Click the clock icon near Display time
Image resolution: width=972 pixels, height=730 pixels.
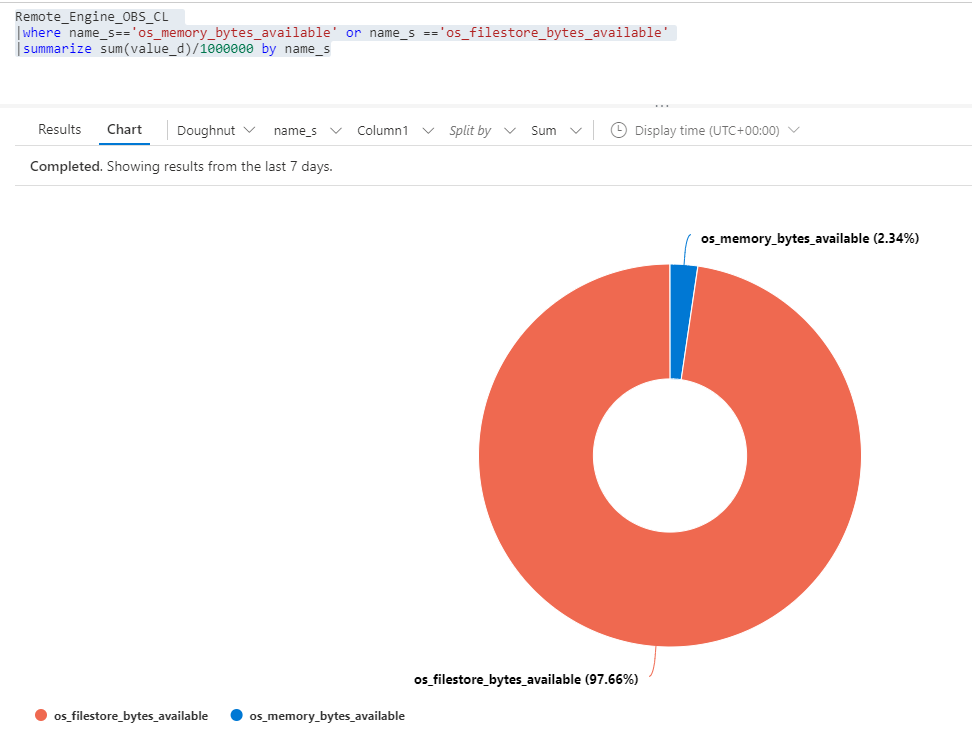[619, 130]
